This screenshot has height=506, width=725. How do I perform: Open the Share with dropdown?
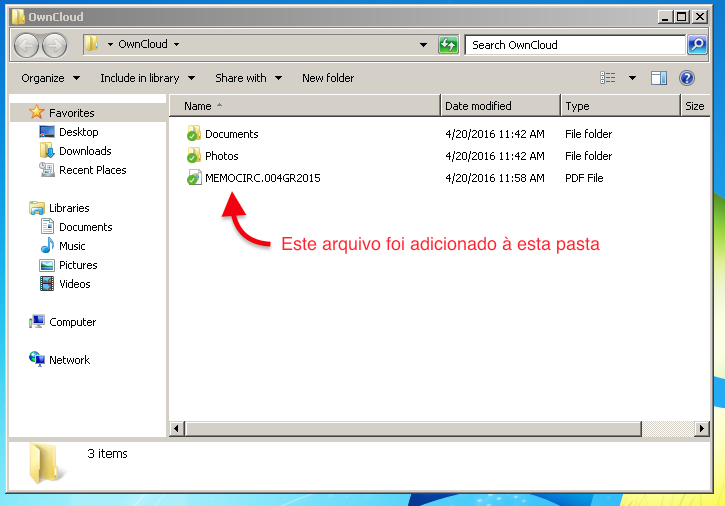248,78
